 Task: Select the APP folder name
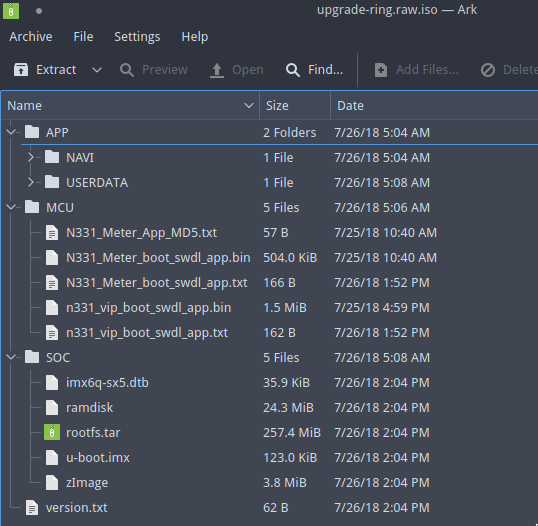point(57,132)
